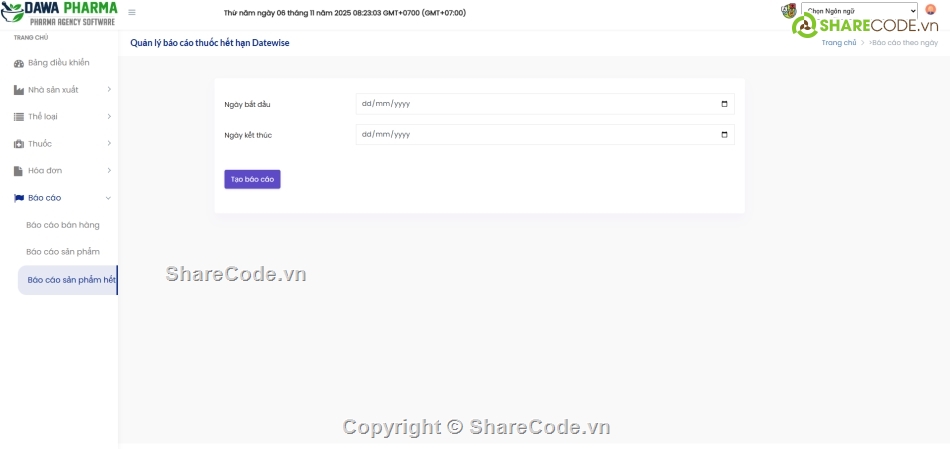Expand the Nhà sản xuất submenu
This screenshot has height=449, width=950.
[x=108, y=90]
